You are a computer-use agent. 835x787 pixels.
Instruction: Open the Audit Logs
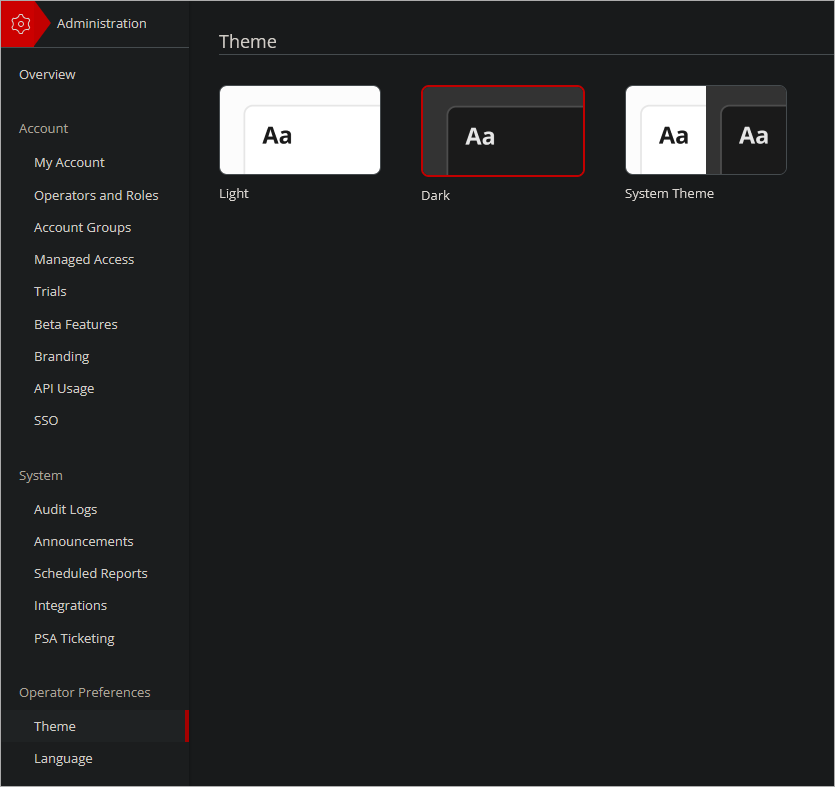[65, 509]
